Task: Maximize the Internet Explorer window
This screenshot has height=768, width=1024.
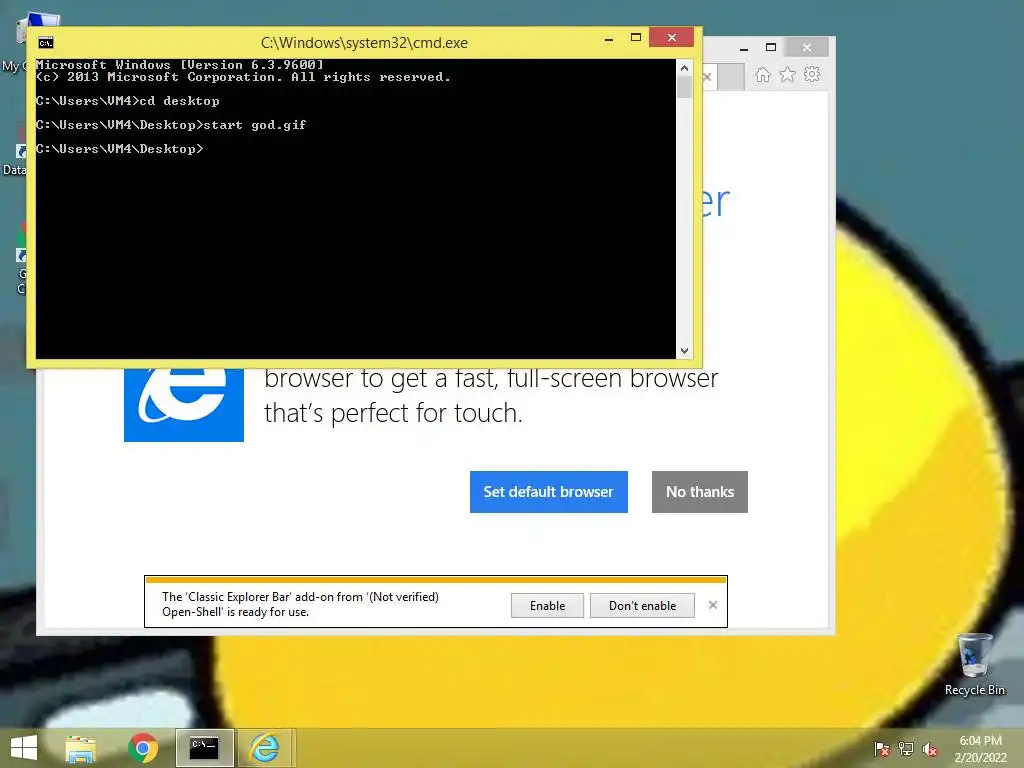Action: point(771,47)
